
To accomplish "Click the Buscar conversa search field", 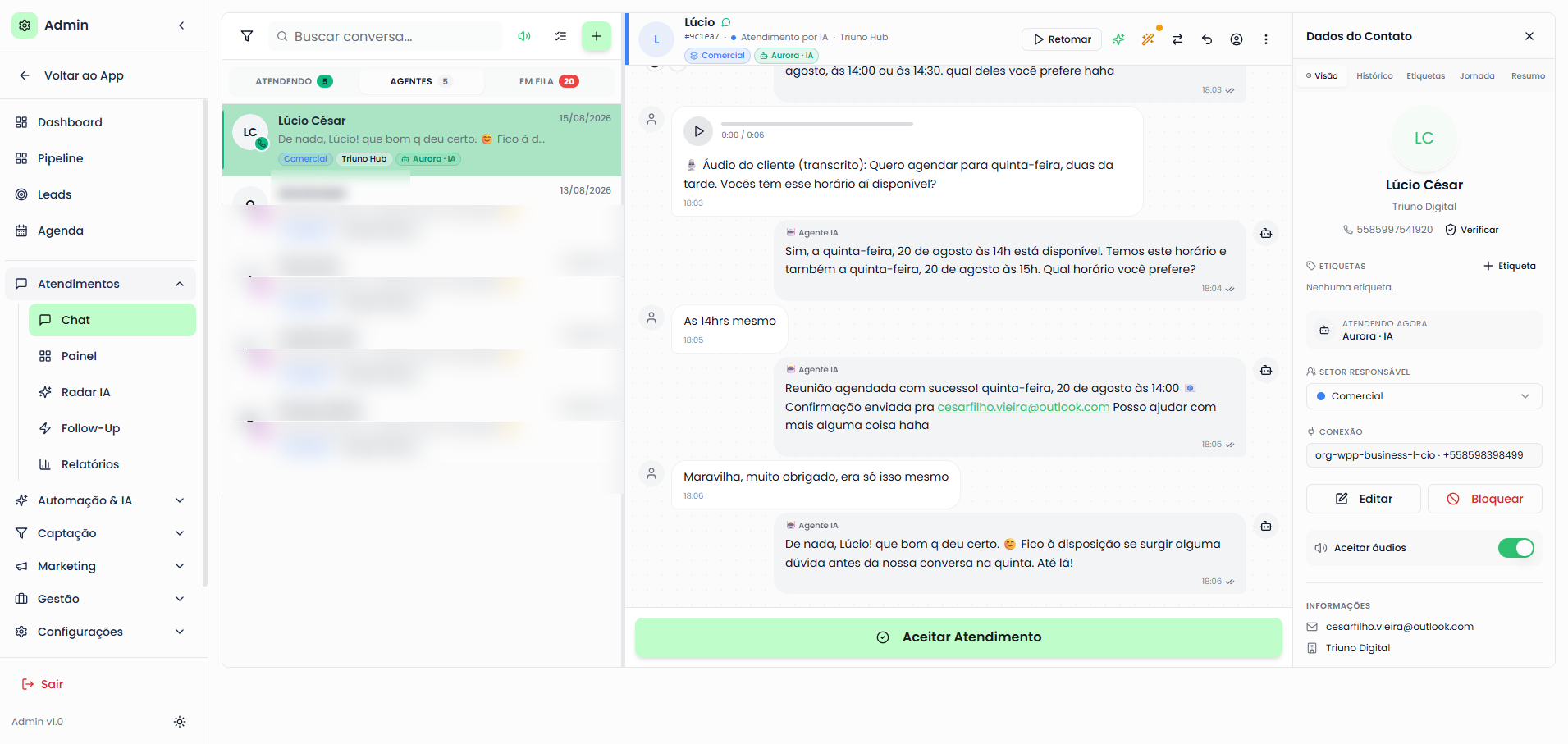I will pyautogui.click(x=386, y=36).
